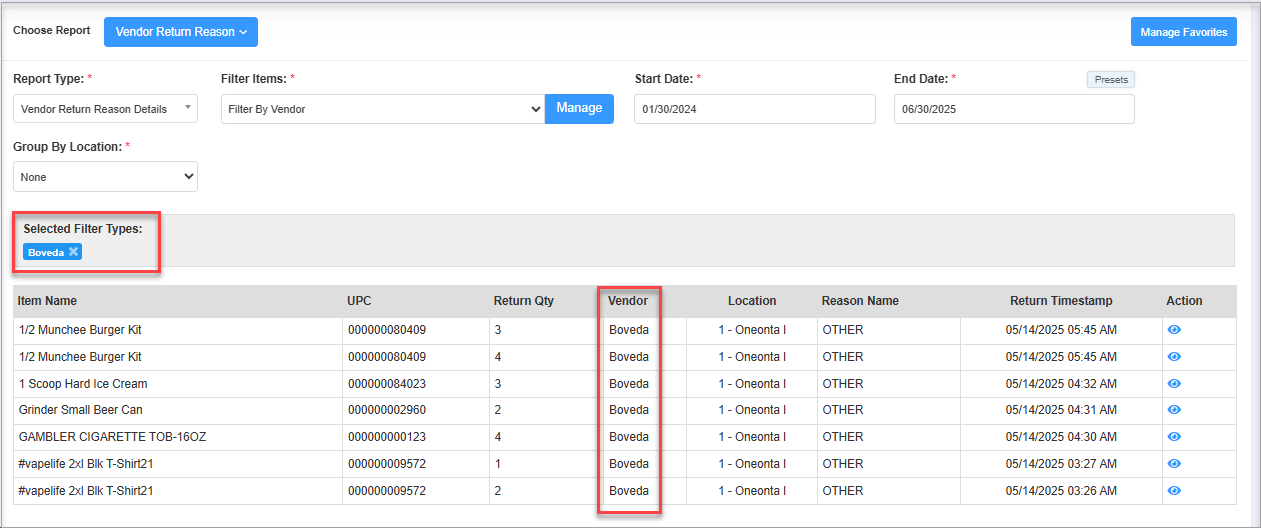Open eye icon for return at 03:26 AM
Viewport: 1261px width, 528px height.
pos(1174,491)
